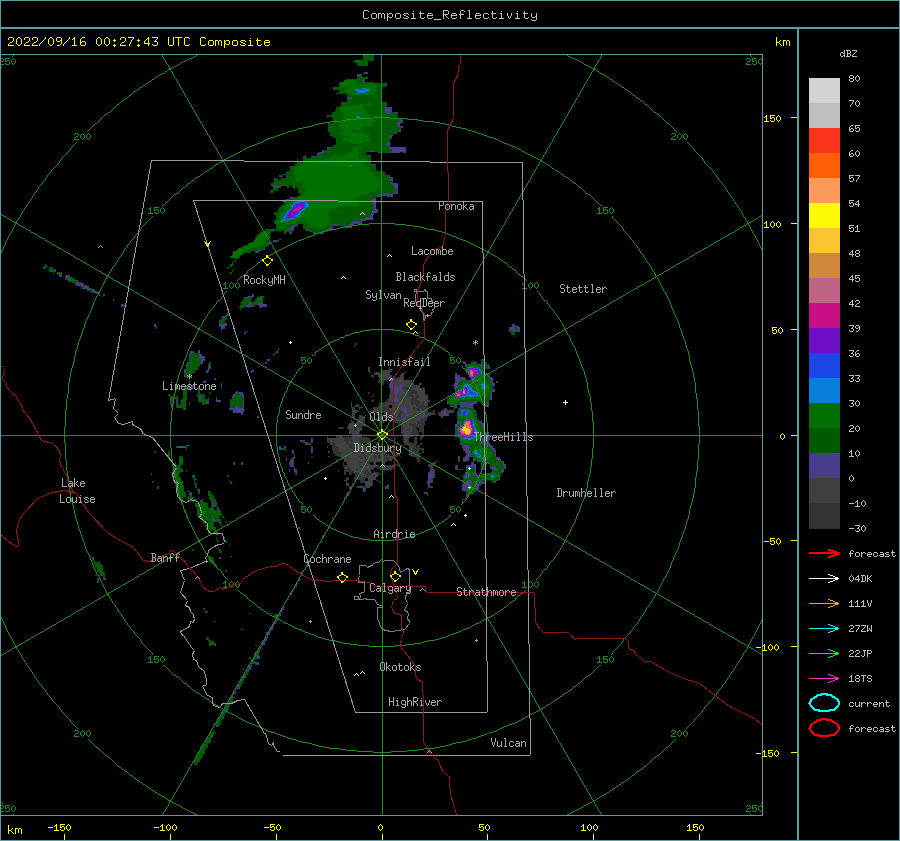
Task: Click the white 04DK arrow icon
Action: coord(824,578)
